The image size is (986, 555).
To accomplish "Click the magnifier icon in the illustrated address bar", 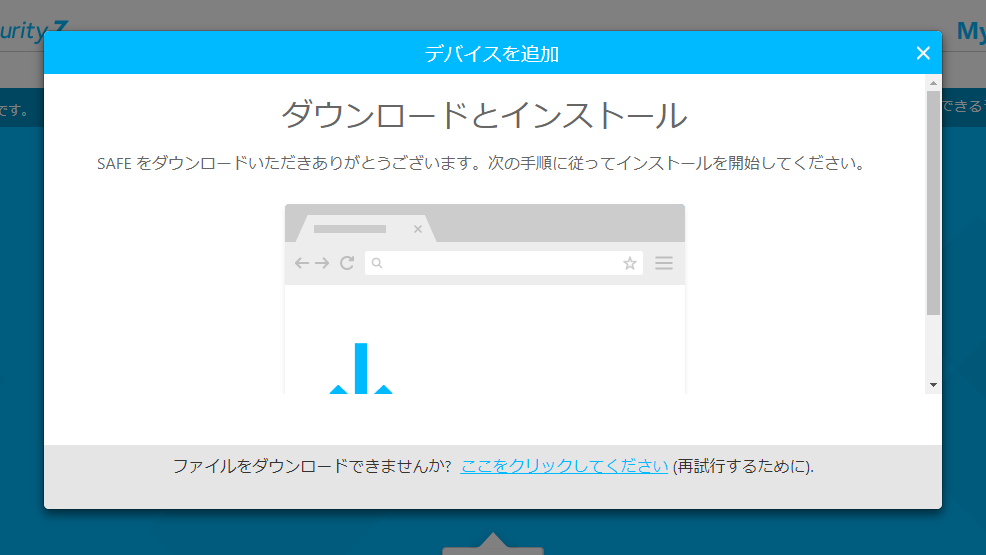I will 377,264.
